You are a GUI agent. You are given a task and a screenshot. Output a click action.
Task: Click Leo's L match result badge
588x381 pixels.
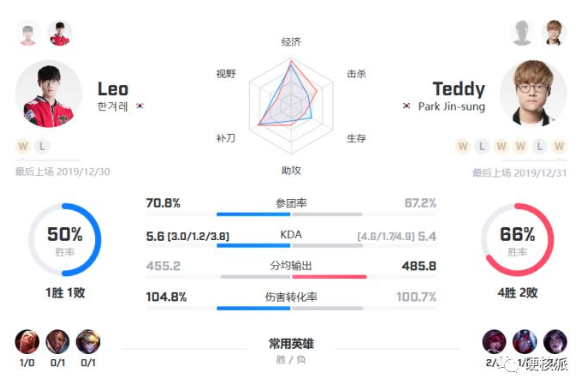42,146
